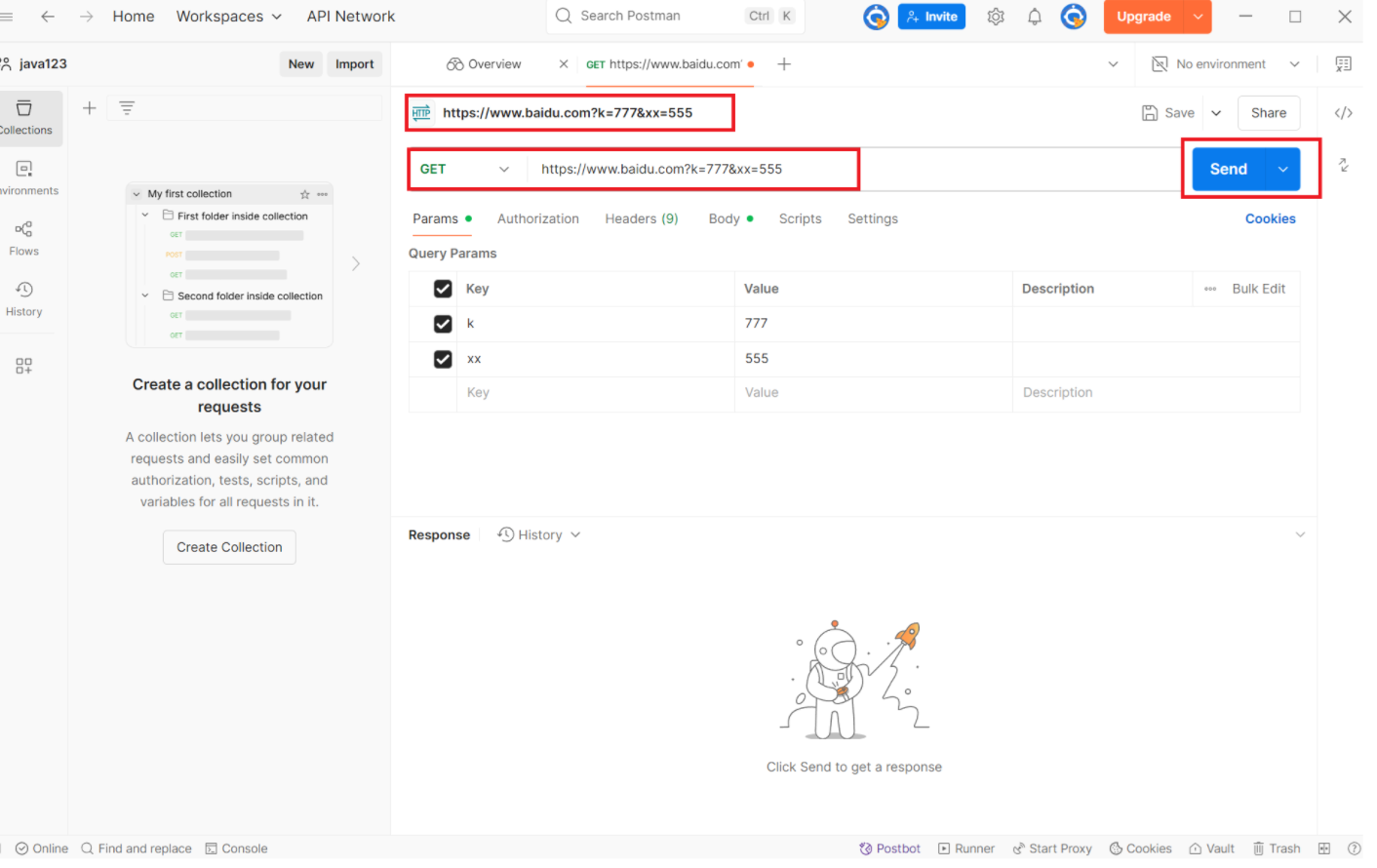1377x868 pixels.
Task: Open the help icon in status bar
Action: point(1354,848)
